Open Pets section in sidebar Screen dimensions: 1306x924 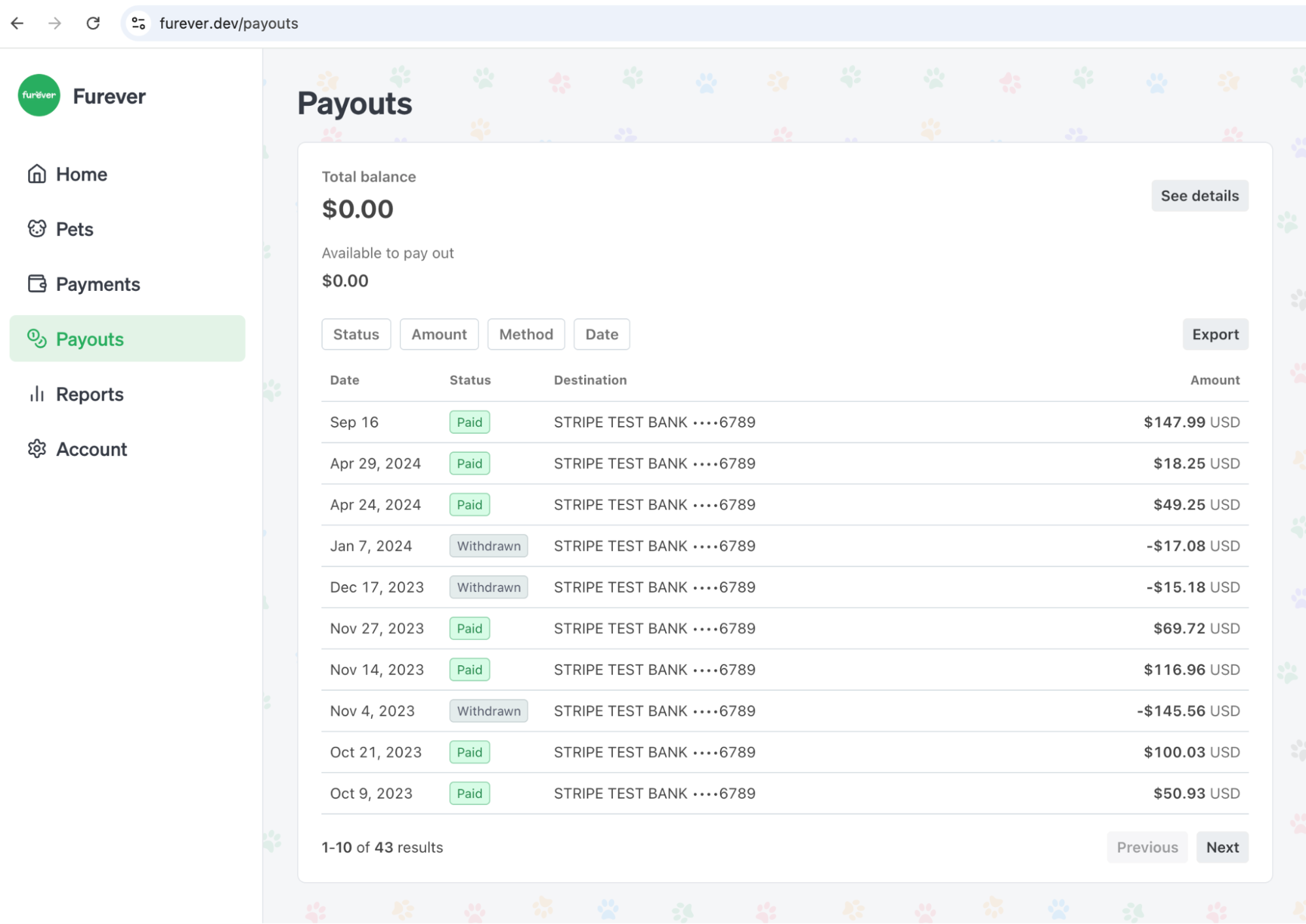127,229
